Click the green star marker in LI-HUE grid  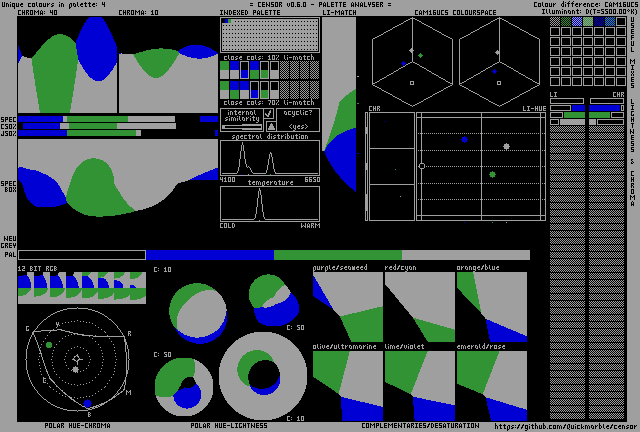click(492, 174)
